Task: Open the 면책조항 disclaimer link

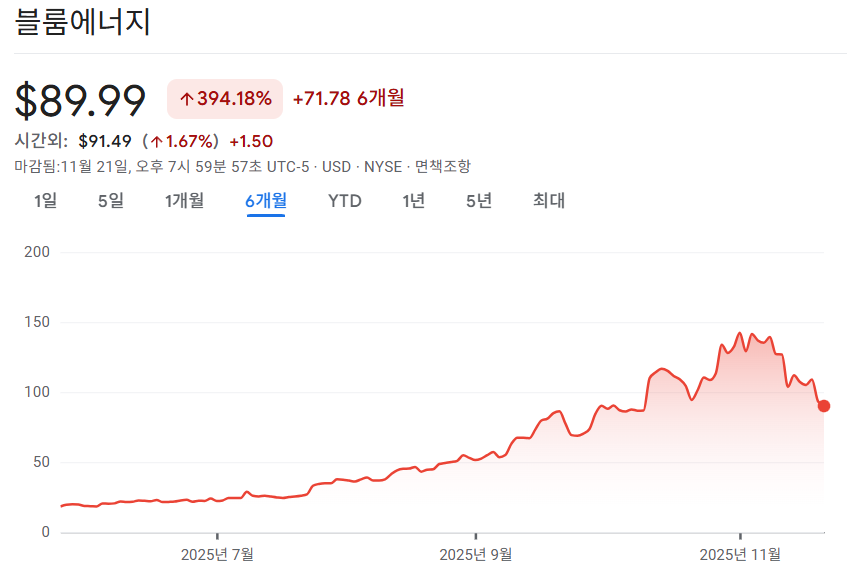Action: (x=443, y=166)
